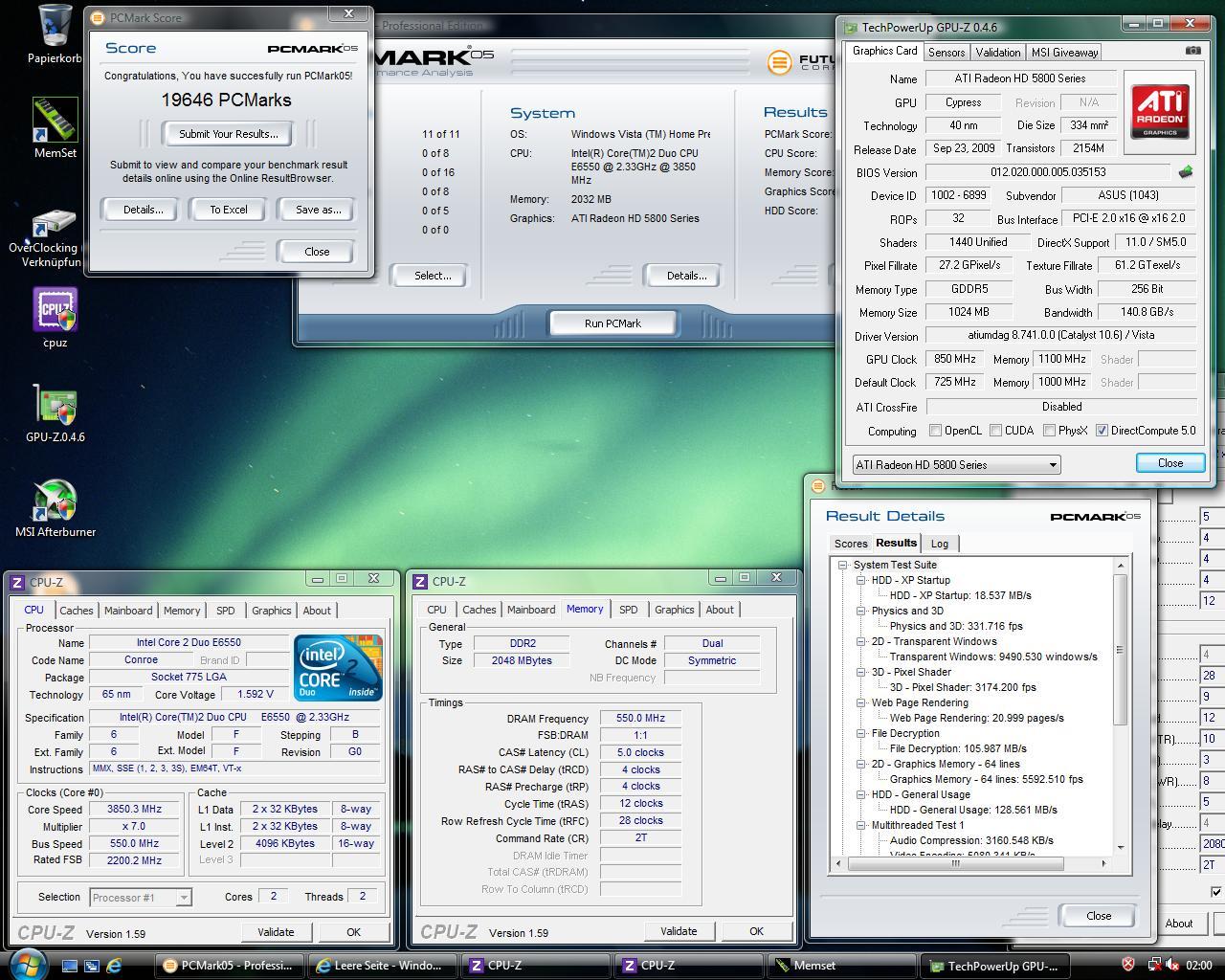The height and width of the screenshot is (980, 1225).
Task: Switch to PCMark05 taskbar button
Action: click(x=230, y=966)
